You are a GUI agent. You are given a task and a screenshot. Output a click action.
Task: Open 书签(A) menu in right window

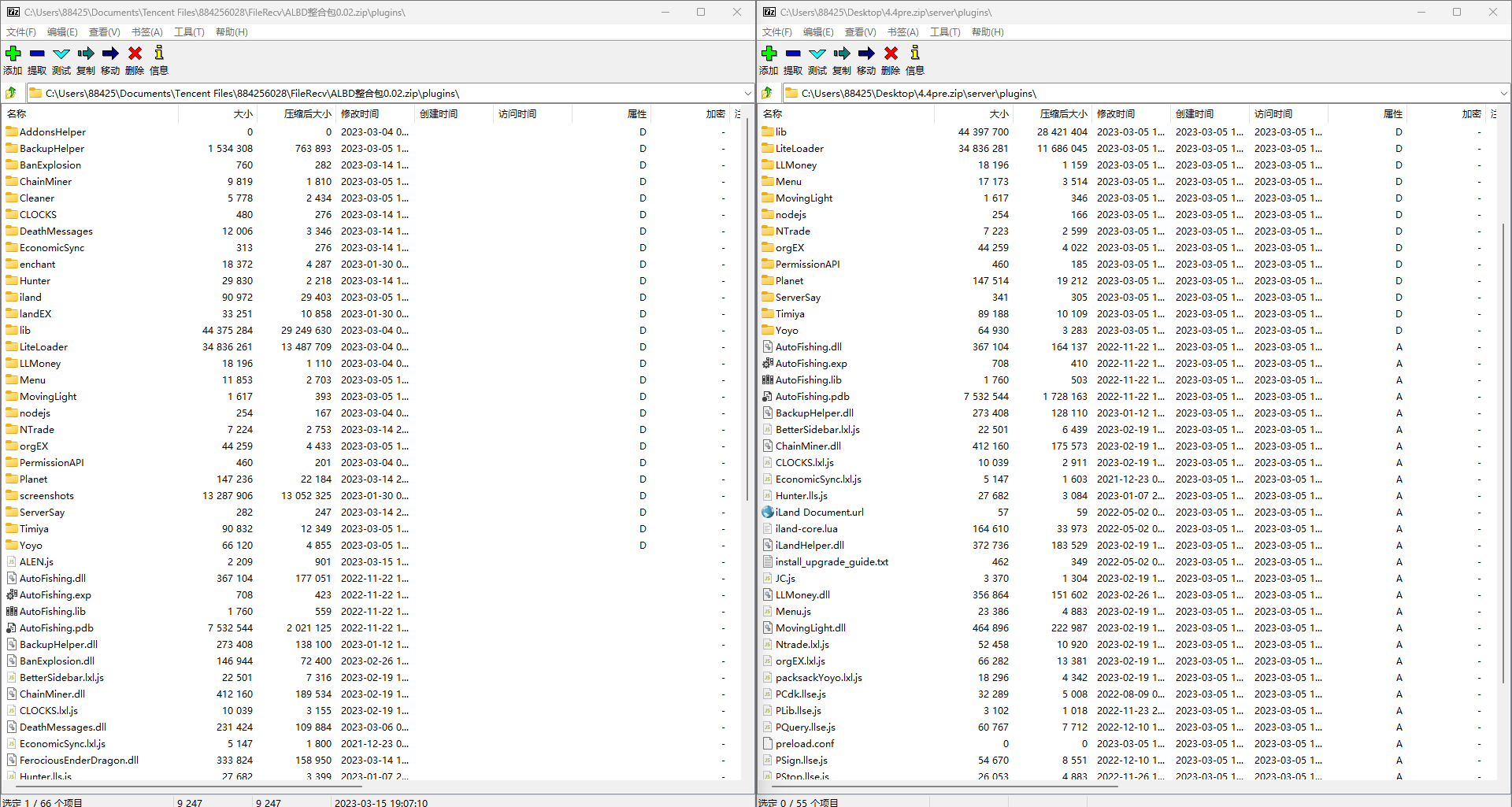click(x=902, y=32)
